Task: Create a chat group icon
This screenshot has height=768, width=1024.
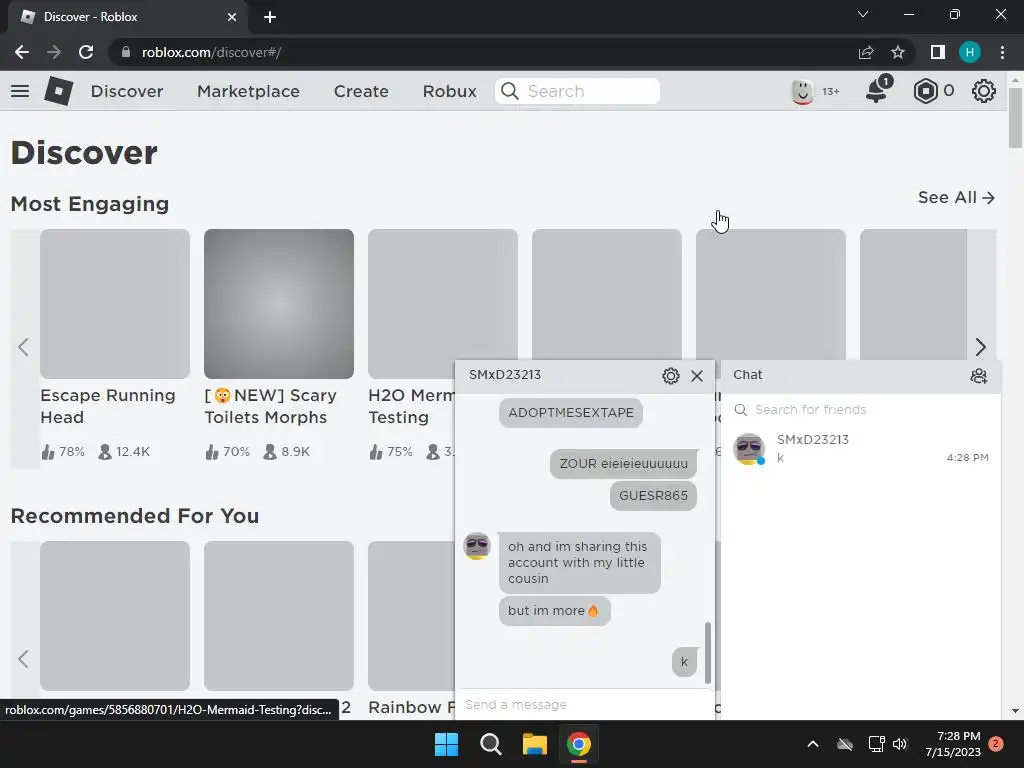Action: click(978, 376)
